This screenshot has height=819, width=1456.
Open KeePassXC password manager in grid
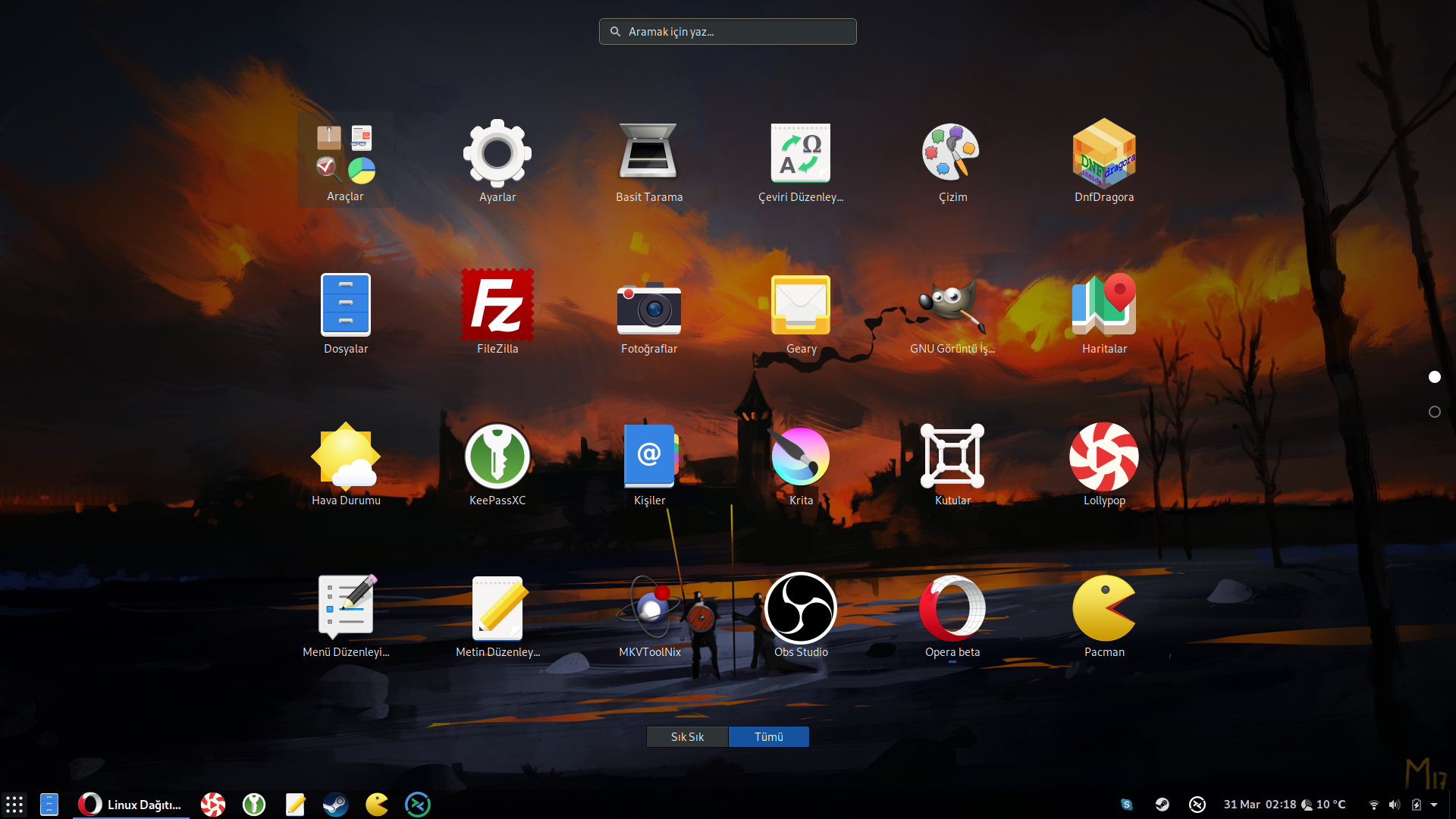pyautogui.click(x=497, y=463)
